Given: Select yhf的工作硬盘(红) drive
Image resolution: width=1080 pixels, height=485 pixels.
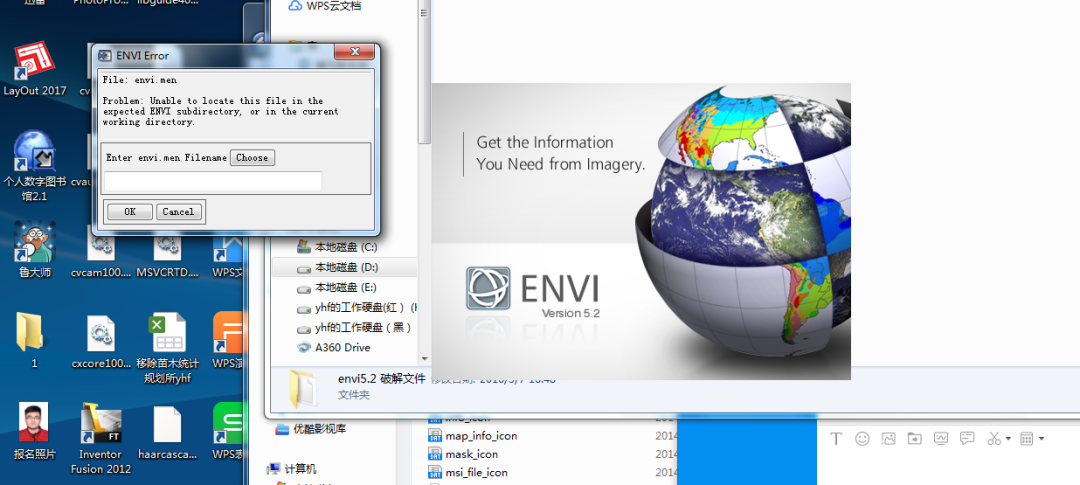Looking at the screenshot, I should [356, 307].
